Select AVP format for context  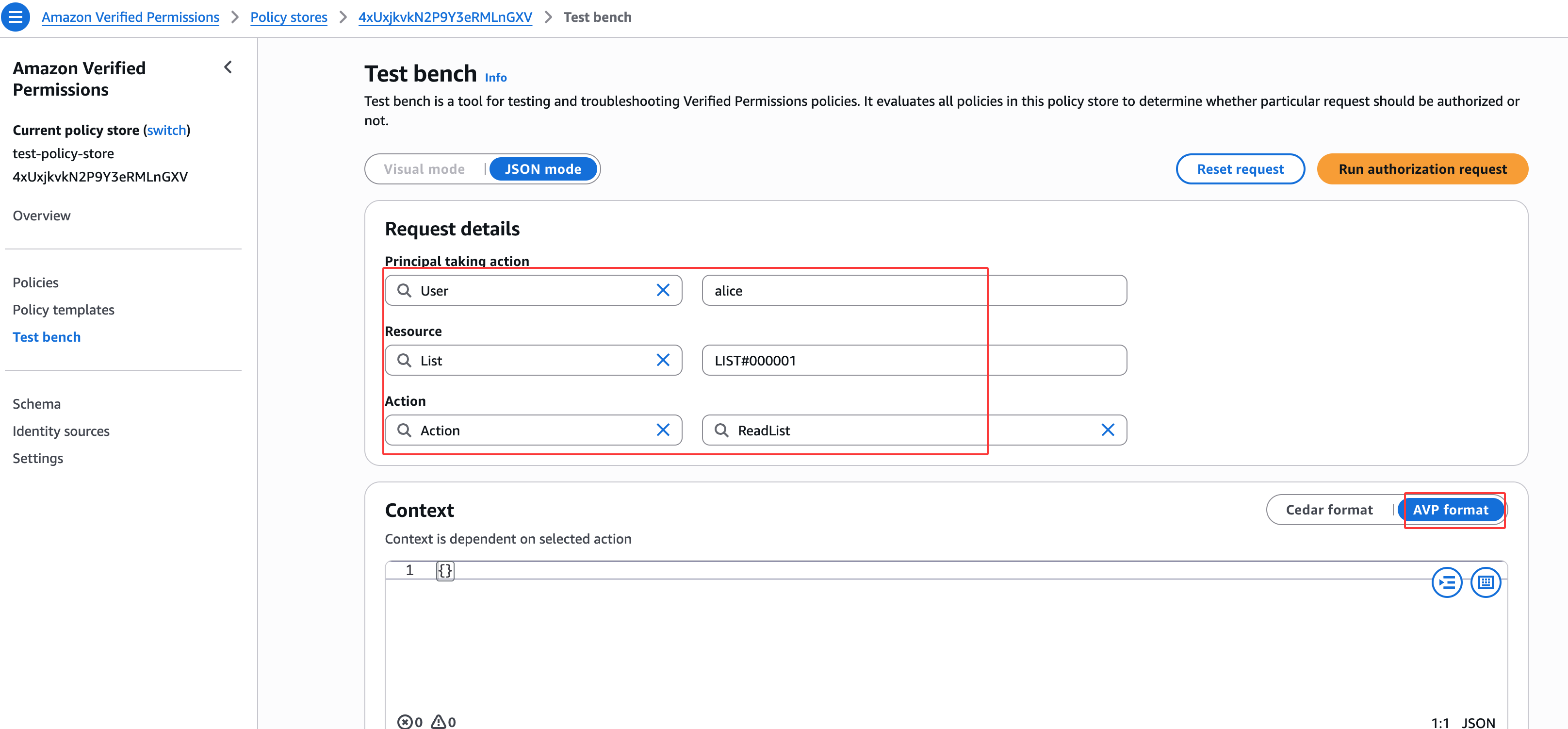(x=1450, y=510)
